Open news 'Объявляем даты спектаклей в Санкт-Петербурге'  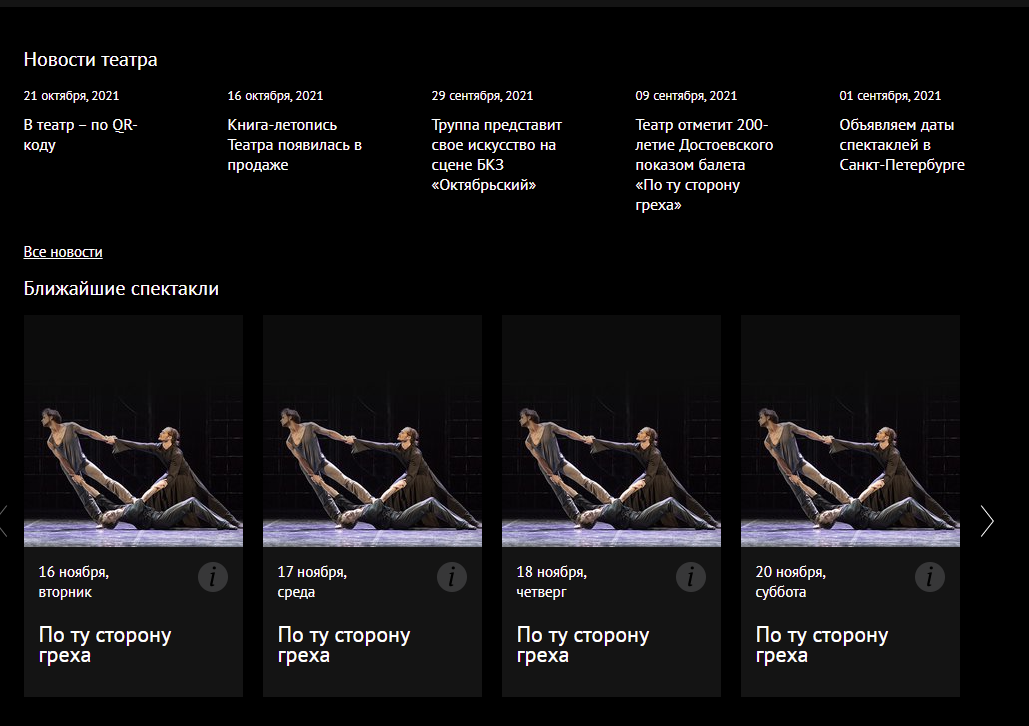tap(902, 145)
